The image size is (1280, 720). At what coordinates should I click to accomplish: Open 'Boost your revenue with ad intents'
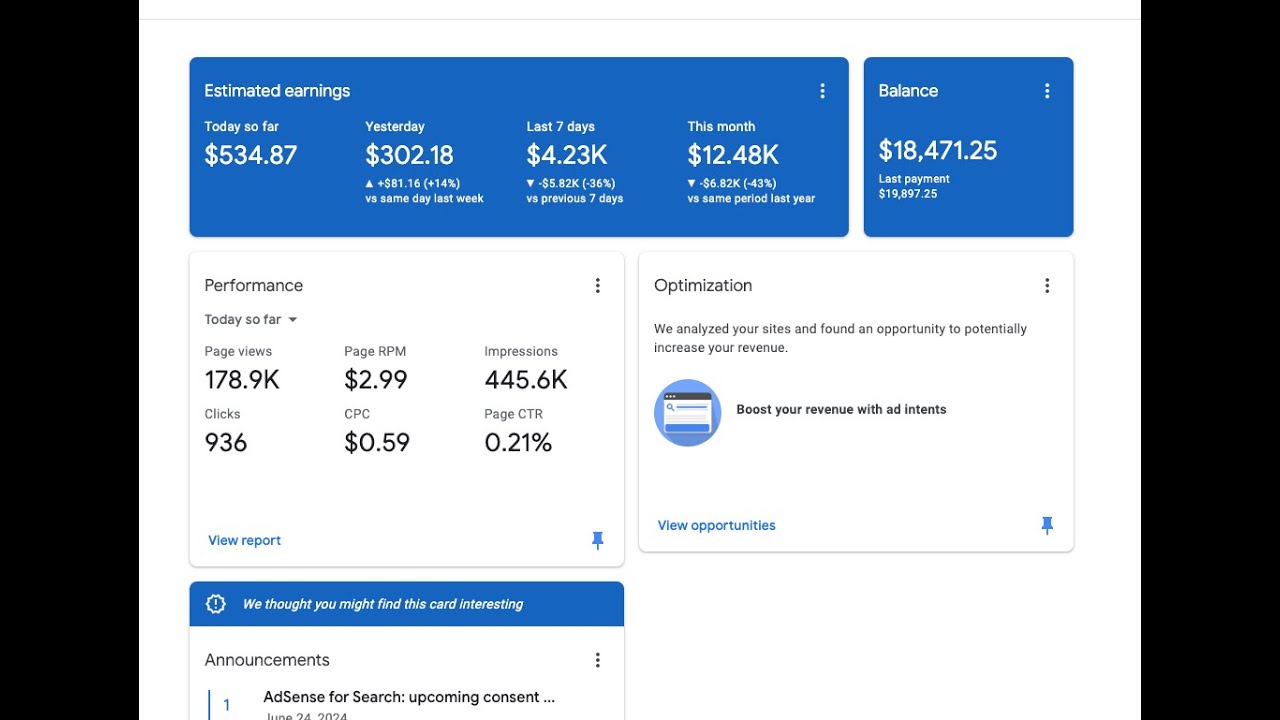(841, 409)
